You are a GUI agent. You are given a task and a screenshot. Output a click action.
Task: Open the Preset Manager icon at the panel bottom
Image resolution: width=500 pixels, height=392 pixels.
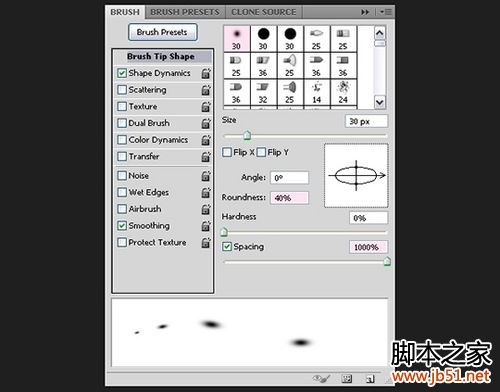[347, 379]
